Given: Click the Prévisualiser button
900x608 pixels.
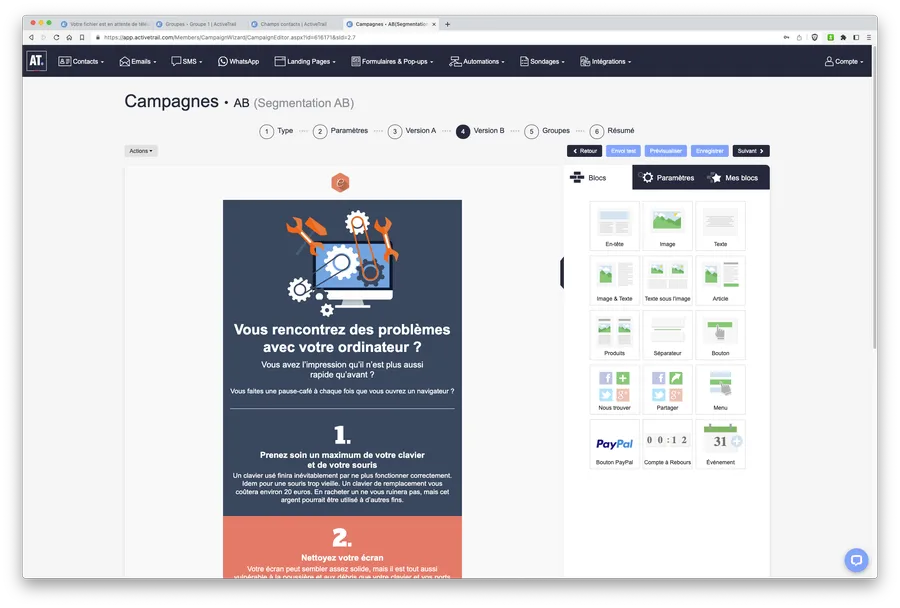Looking at the screenshot, I should point(666,151).
